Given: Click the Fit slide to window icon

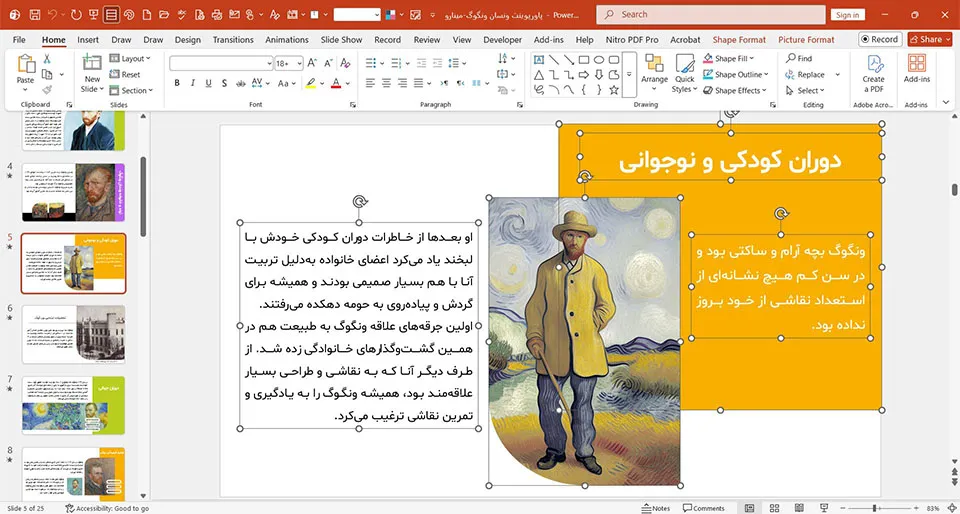Looking at the screenshot, I should (x=950, y=508).
